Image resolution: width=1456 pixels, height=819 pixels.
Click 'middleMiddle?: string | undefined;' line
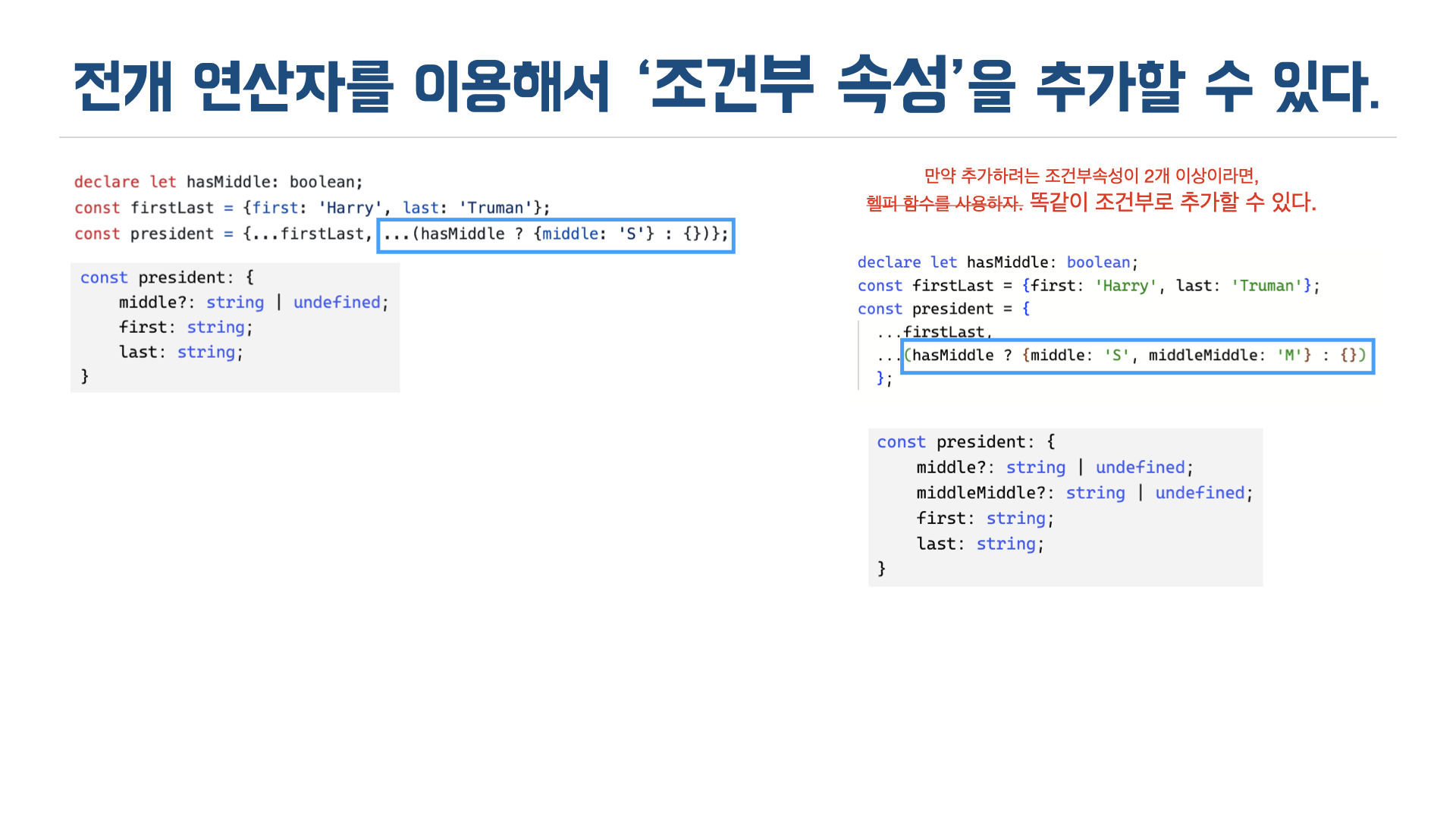coord(1084,493)
